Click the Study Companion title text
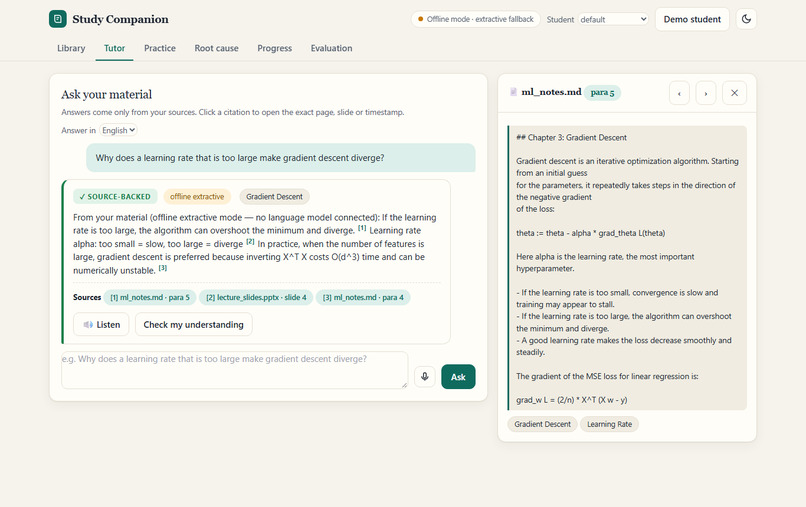Screen dimensions: 806x507 pyautogui.click(x=120, y=19)
